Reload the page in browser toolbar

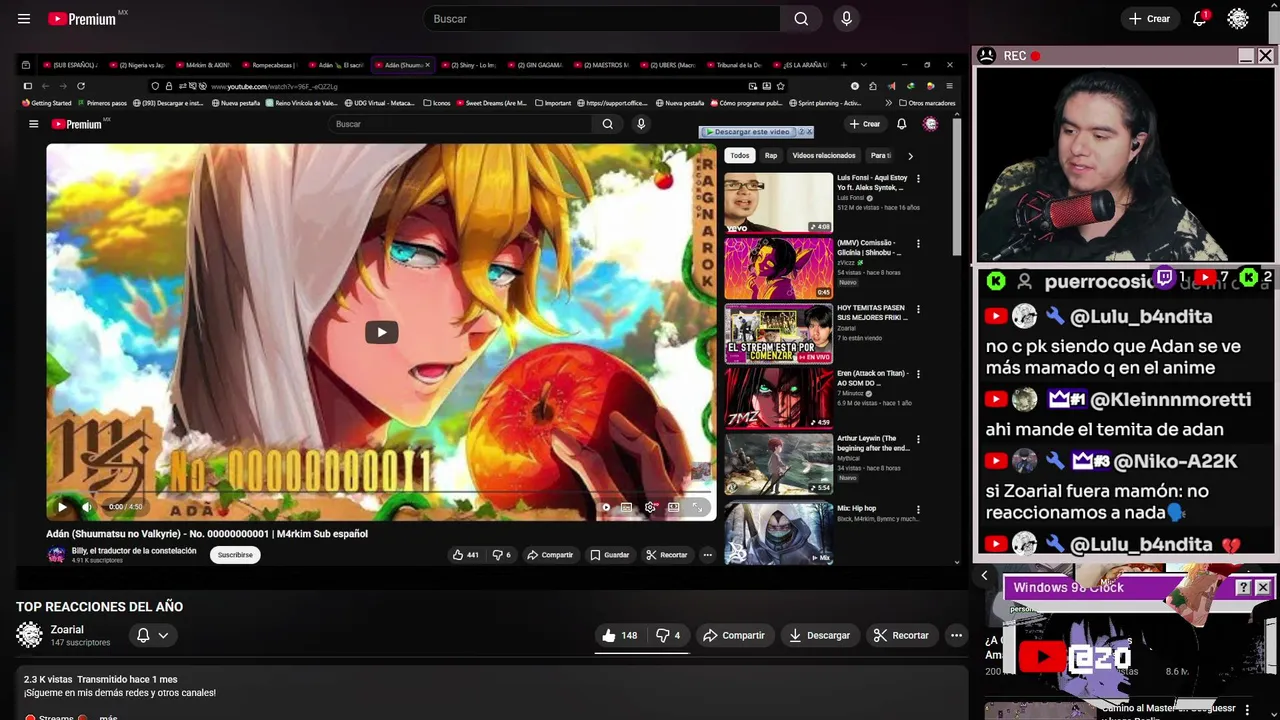[x=81, y=86]
